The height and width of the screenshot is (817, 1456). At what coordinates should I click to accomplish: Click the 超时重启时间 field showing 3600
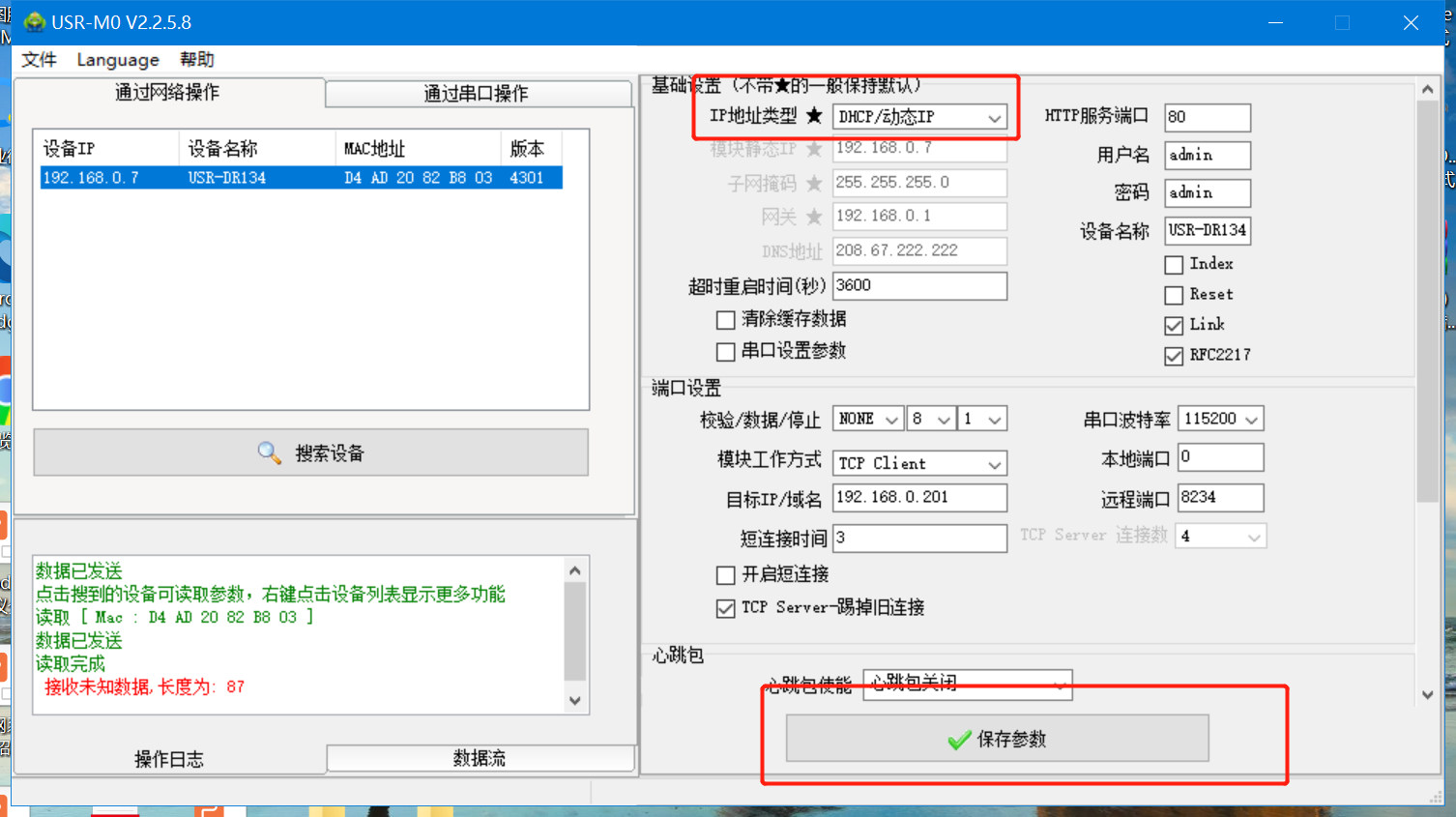(919, 285)
